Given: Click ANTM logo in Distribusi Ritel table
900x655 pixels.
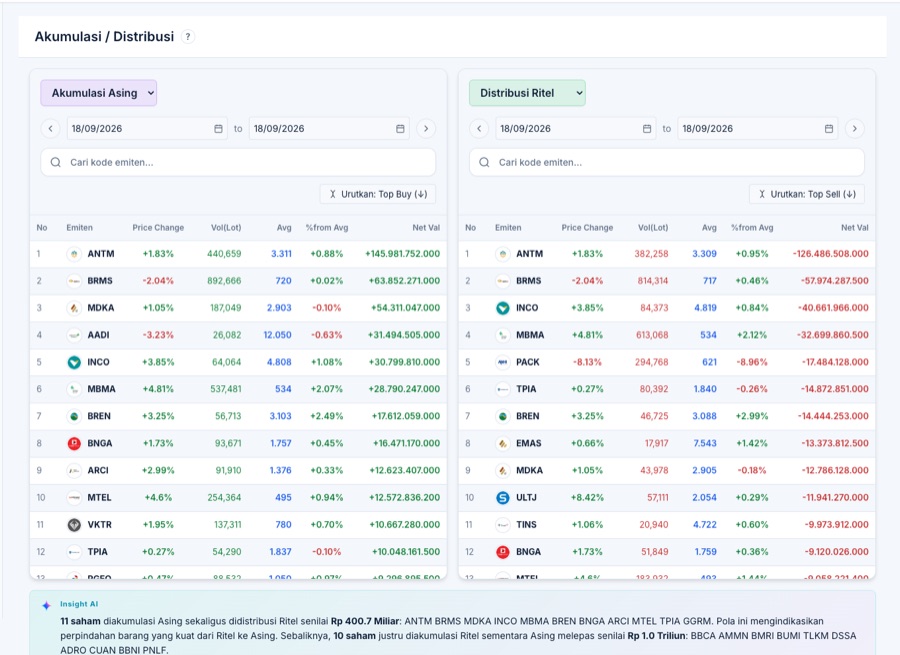Looking at the screenshot, I should point(503,254).
